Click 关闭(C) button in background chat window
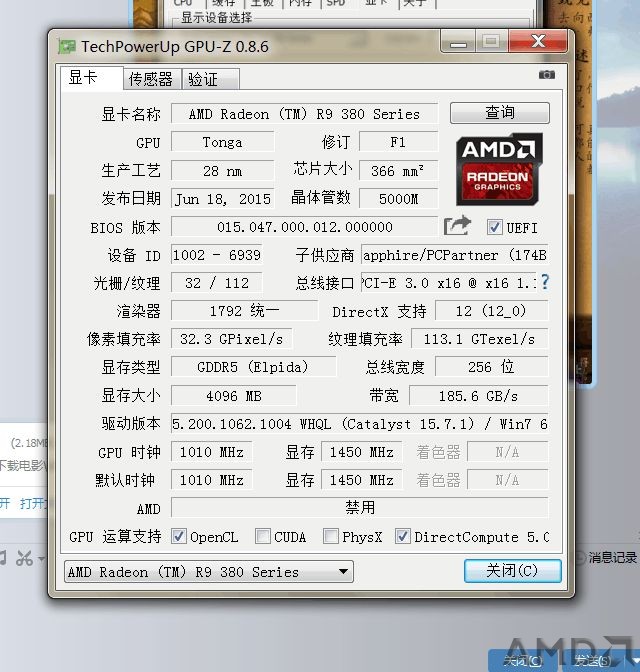This screenshot has height=672, width=640. click(x=523, y=661)
